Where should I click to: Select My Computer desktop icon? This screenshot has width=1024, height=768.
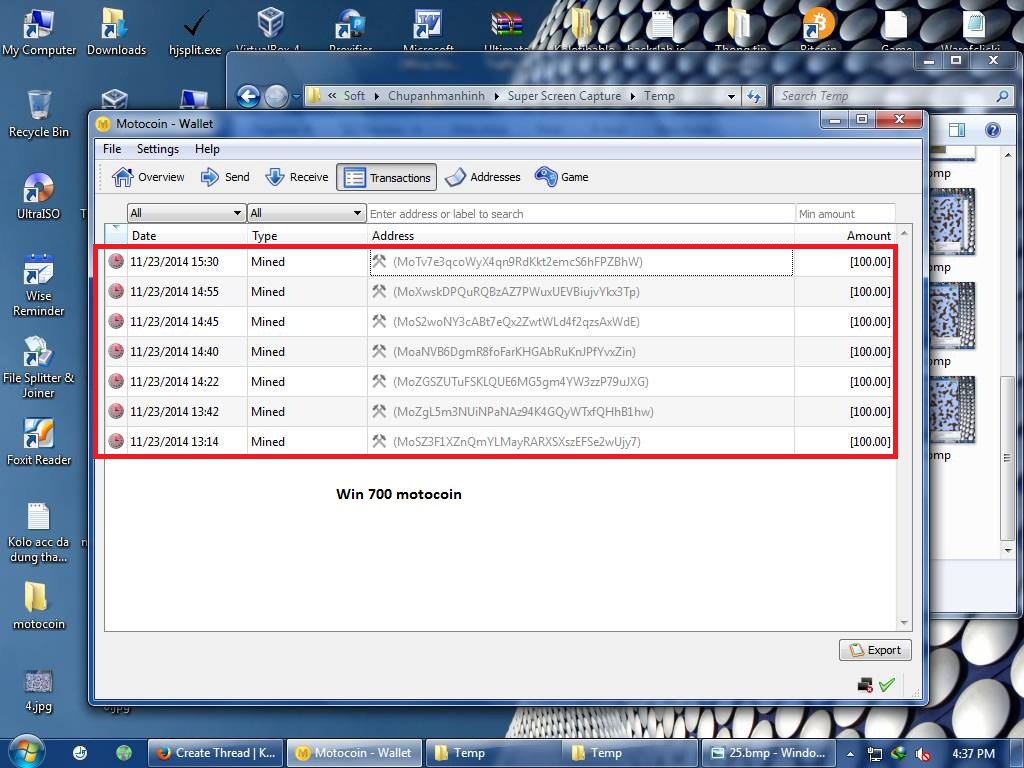point(39,31)
